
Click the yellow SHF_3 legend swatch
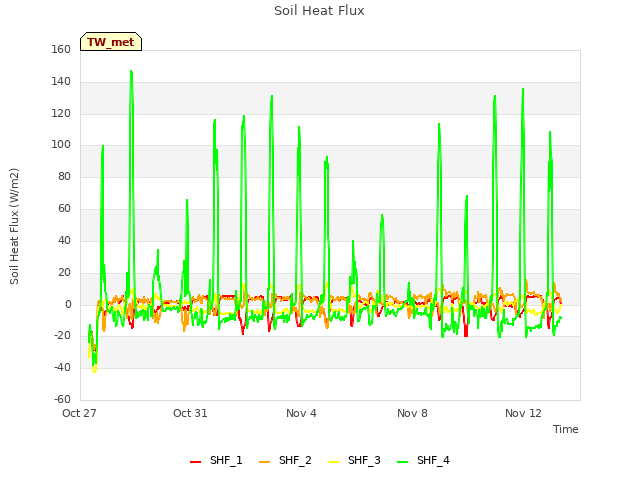[x=333, y=462]
